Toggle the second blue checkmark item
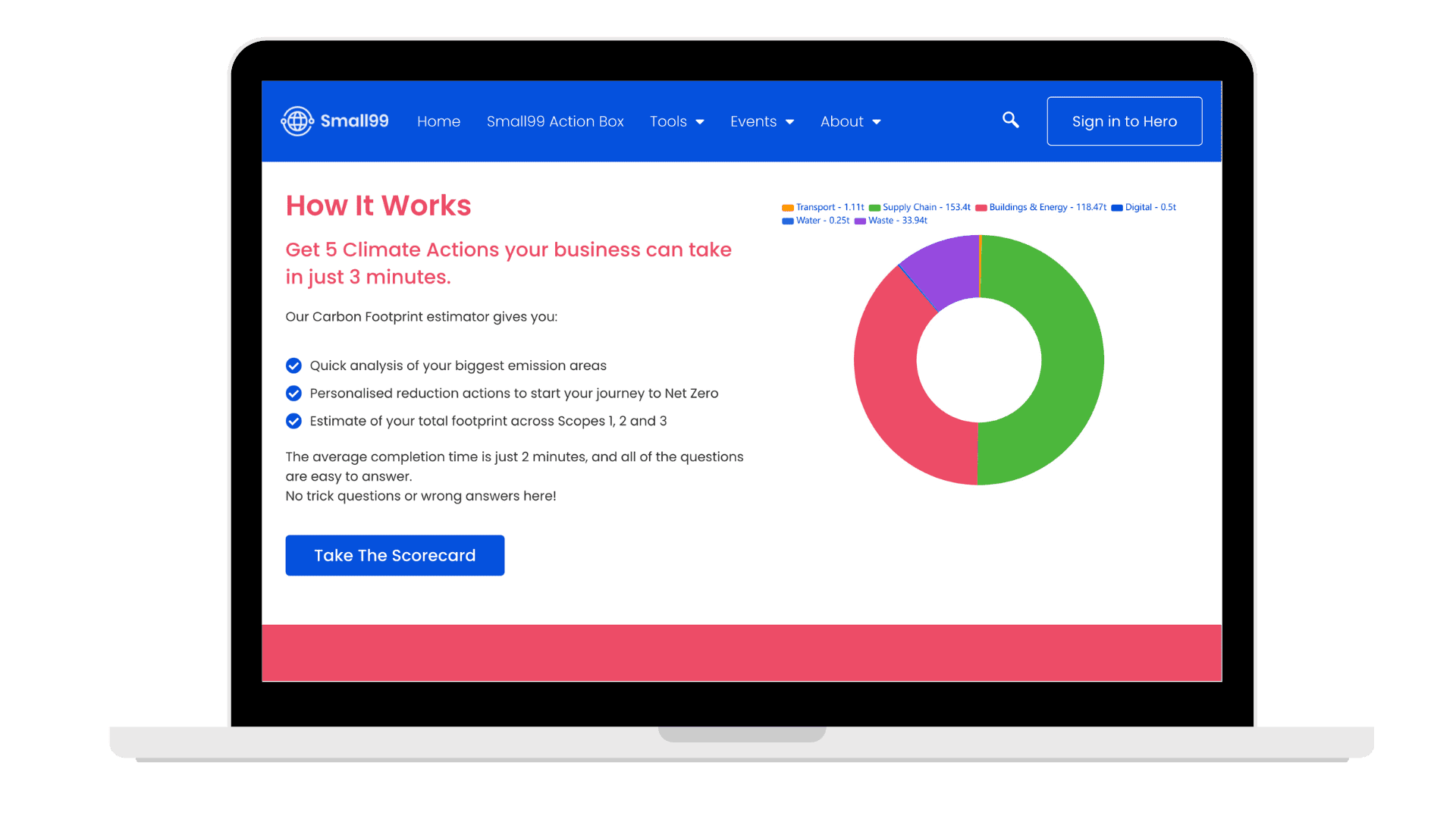1456x819 pixels. pyautogui.click(x=294, y=393)
